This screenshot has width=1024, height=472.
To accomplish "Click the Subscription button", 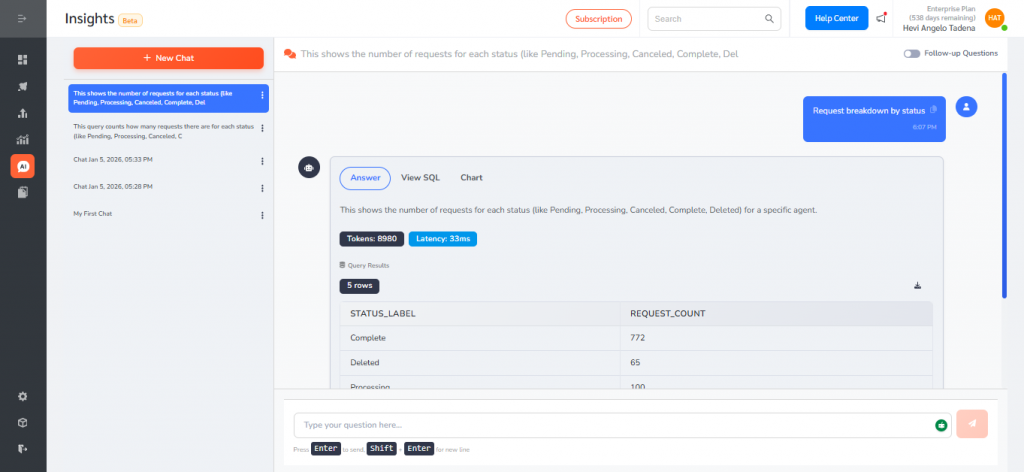I will pyautogui.click(x=598, y=18).
